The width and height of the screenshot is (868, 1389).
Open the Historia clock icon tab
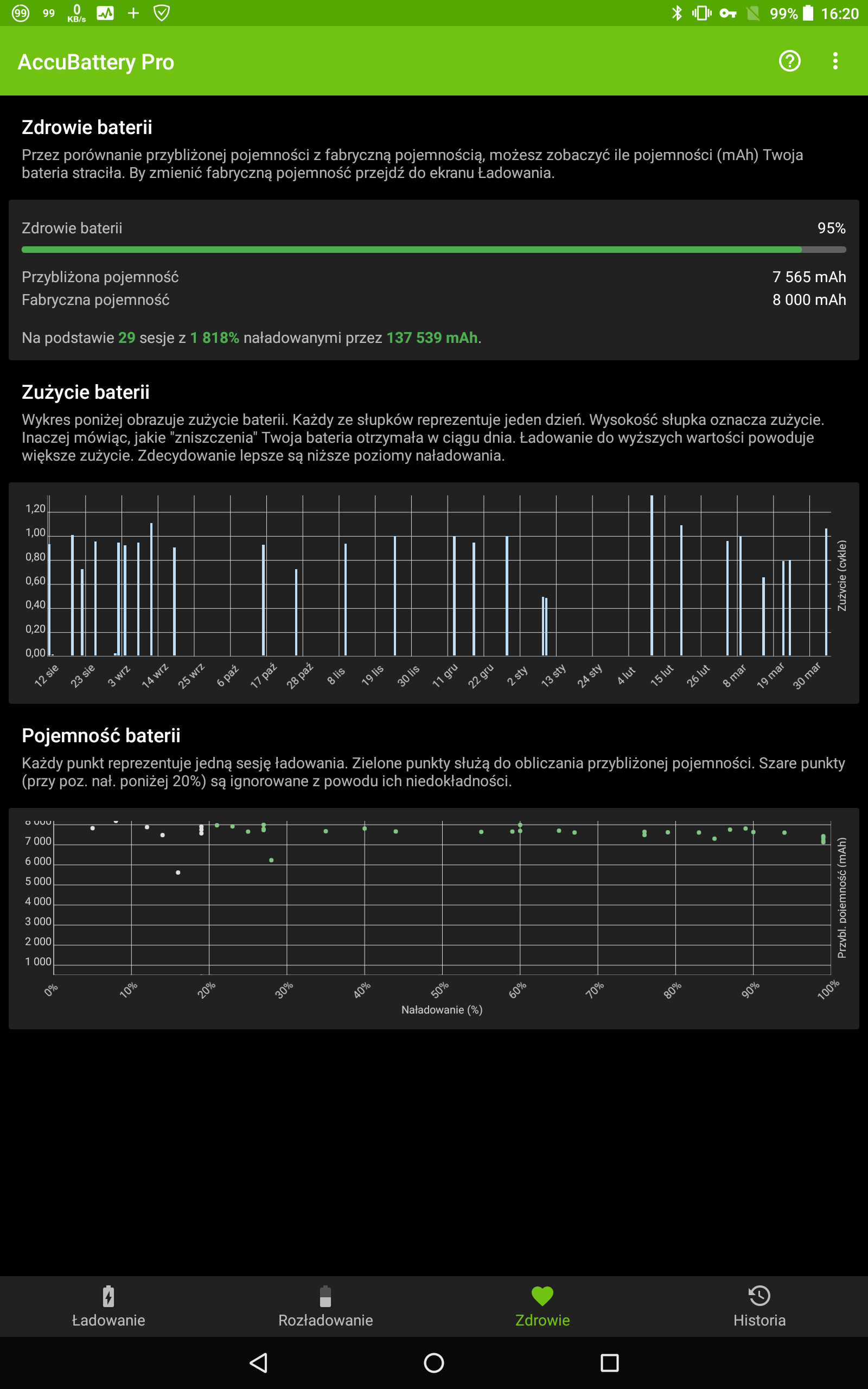(759, 1306)
